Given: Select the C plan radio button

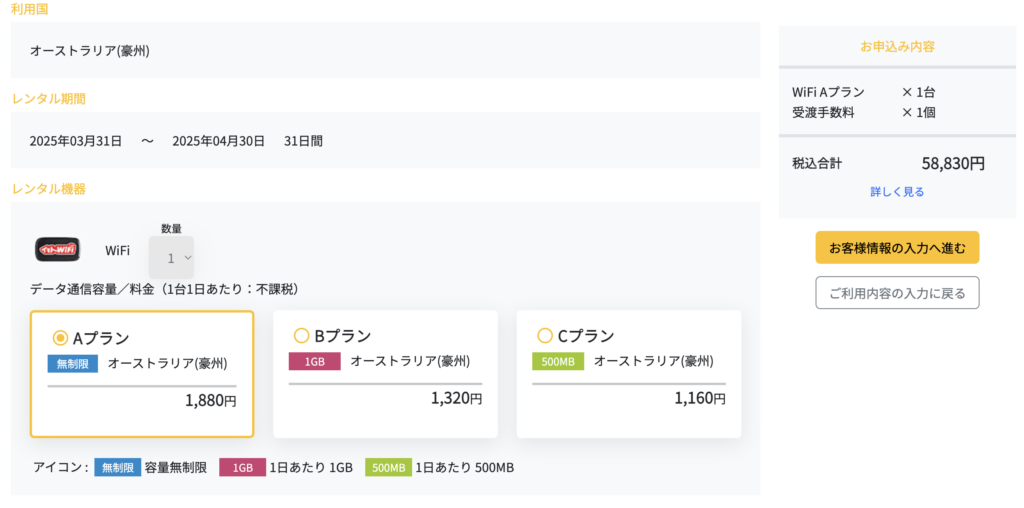Looking at the screenshot, I should coord(545,336).
